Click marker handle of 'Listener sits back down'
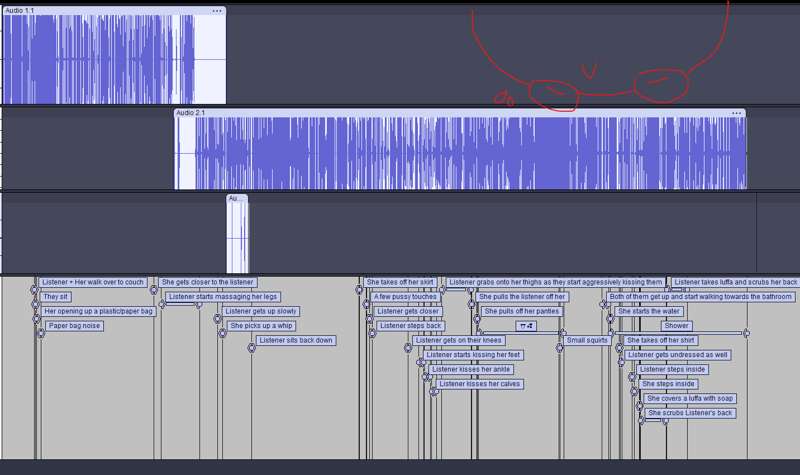The width and height of the screenshot is (800, 475). [x=252, y=348]
